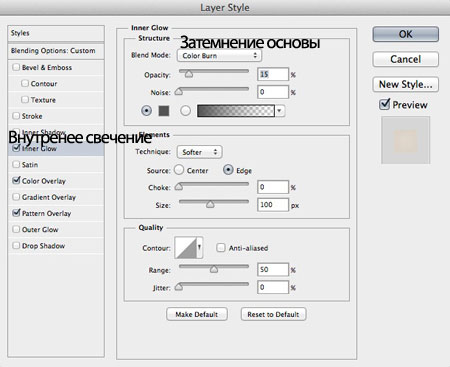Enable the Gradient Overlay checkbox
Viewport: 450px width, 367px height.
[16, 197]
